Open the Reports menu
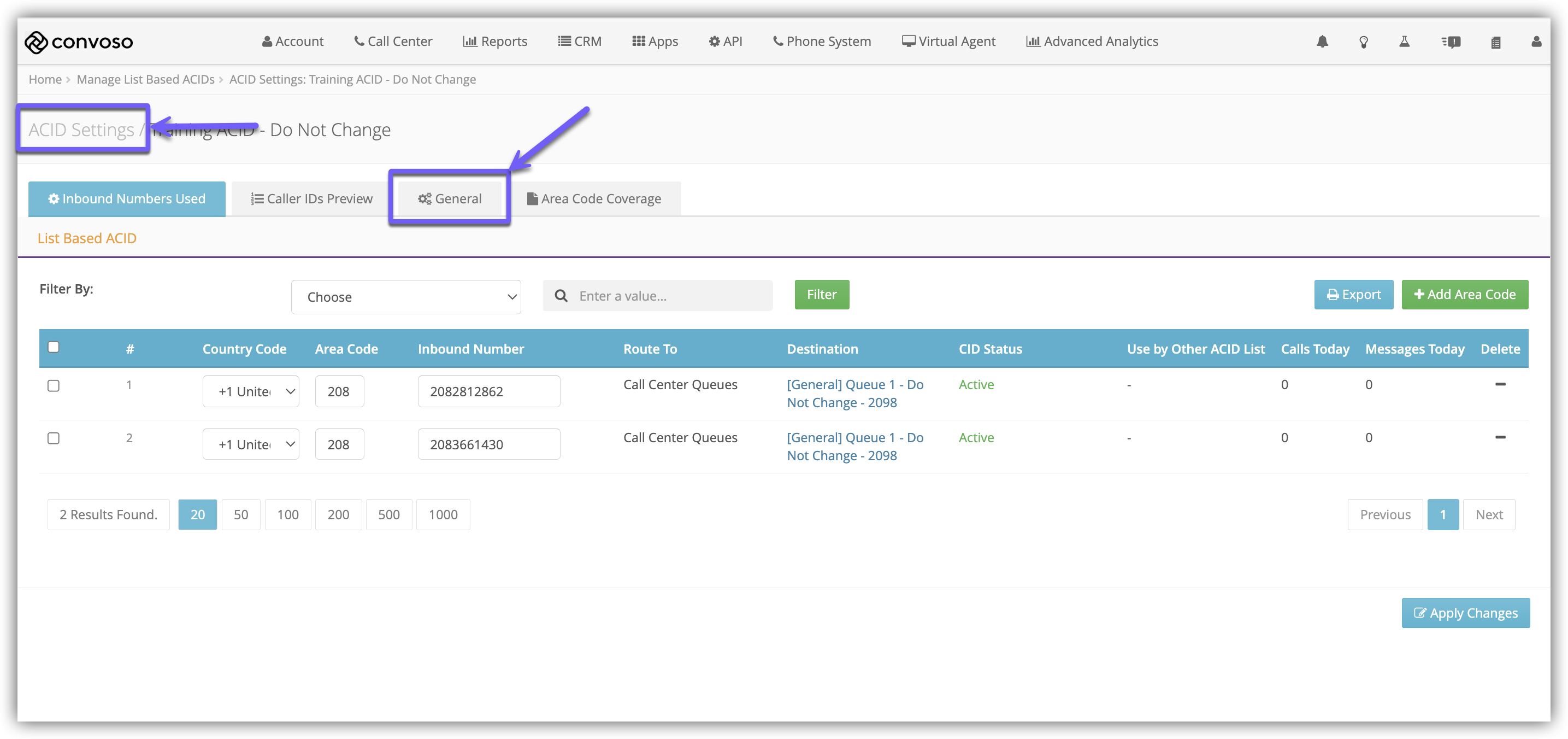This screenshot has height=739, width=1568. pyautogui.click(x=495, y=42)
